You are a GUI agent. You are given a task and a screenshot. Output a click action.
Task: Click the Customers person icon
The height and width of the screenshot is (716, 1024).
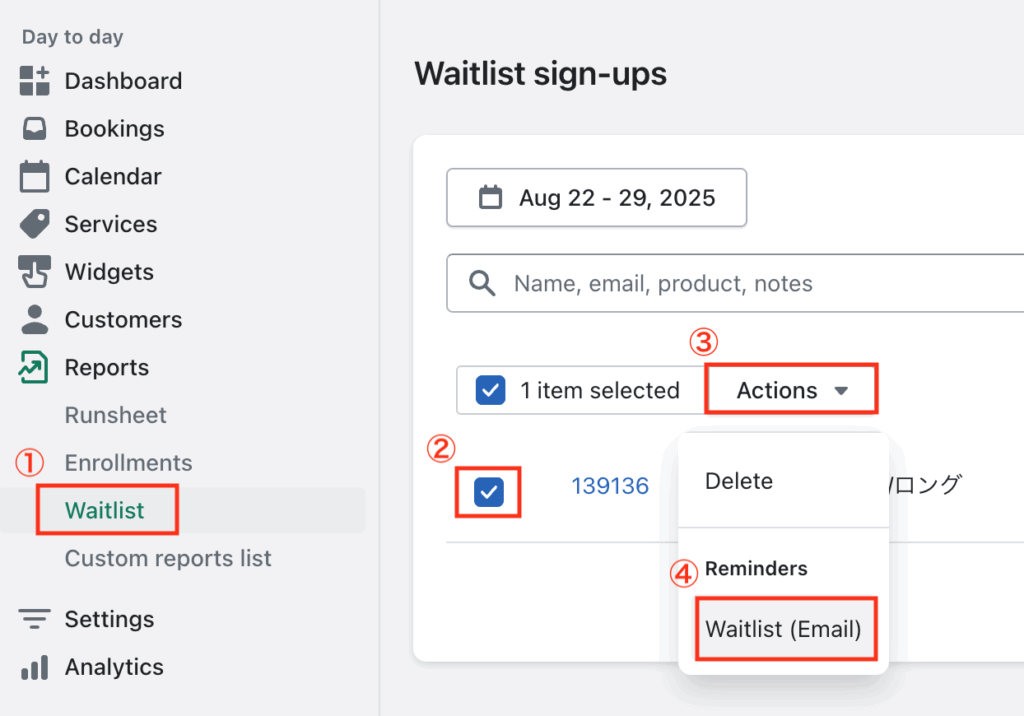35,320
